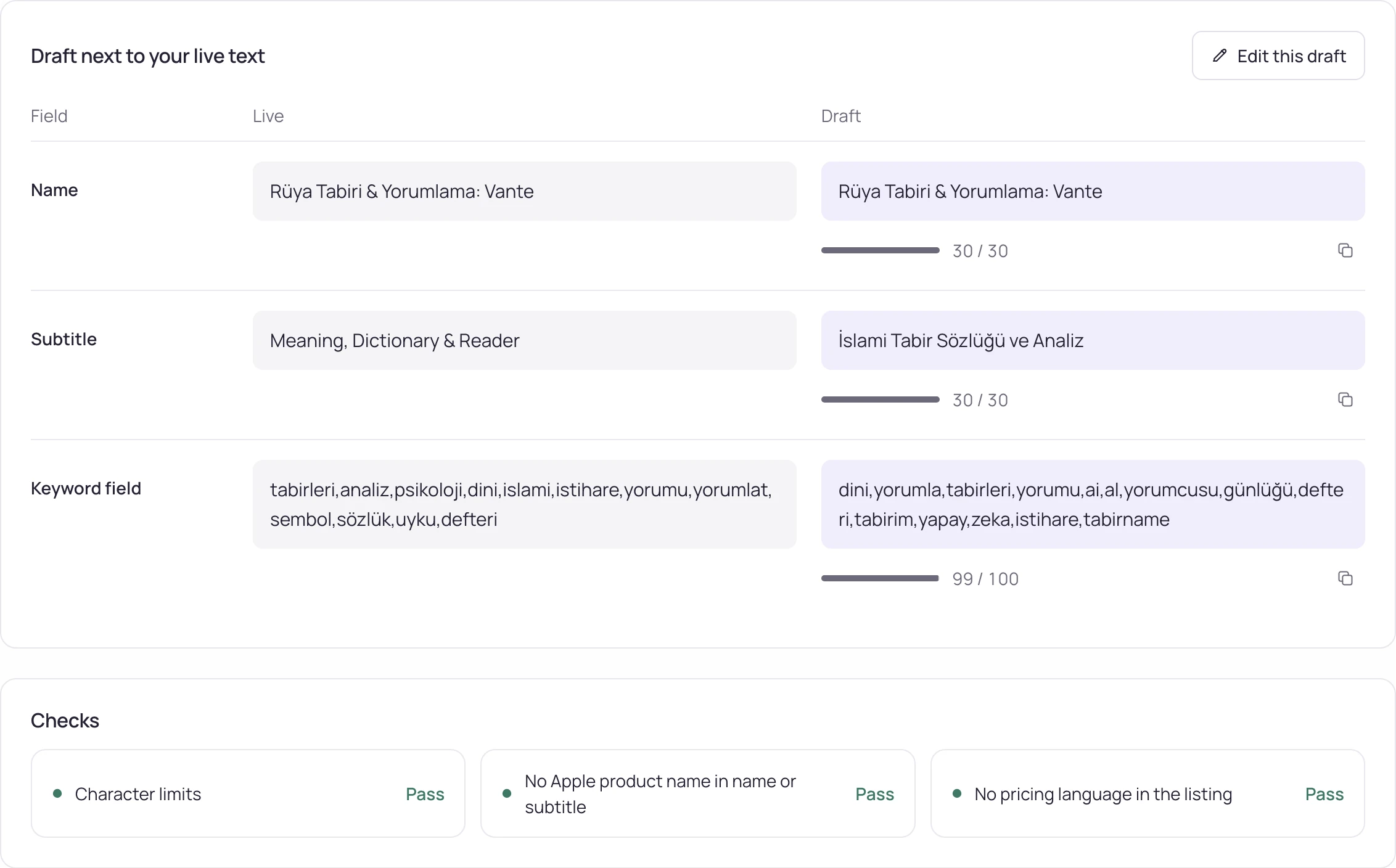
Task: Copy the draft Name text
Action: [1345, 250]
